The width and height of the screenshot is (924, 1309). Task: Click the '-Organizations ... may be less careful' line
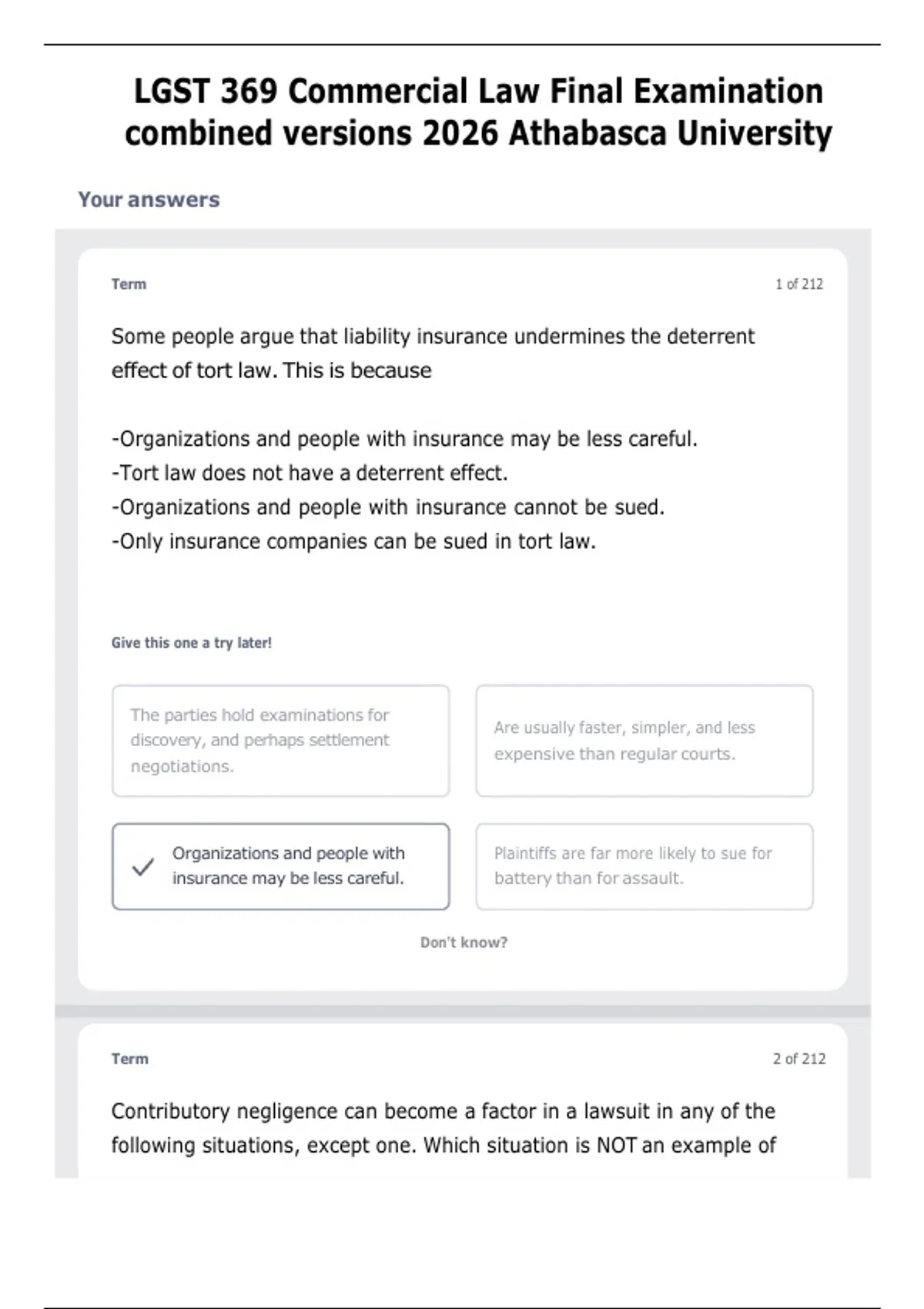[x=405, y=439]
